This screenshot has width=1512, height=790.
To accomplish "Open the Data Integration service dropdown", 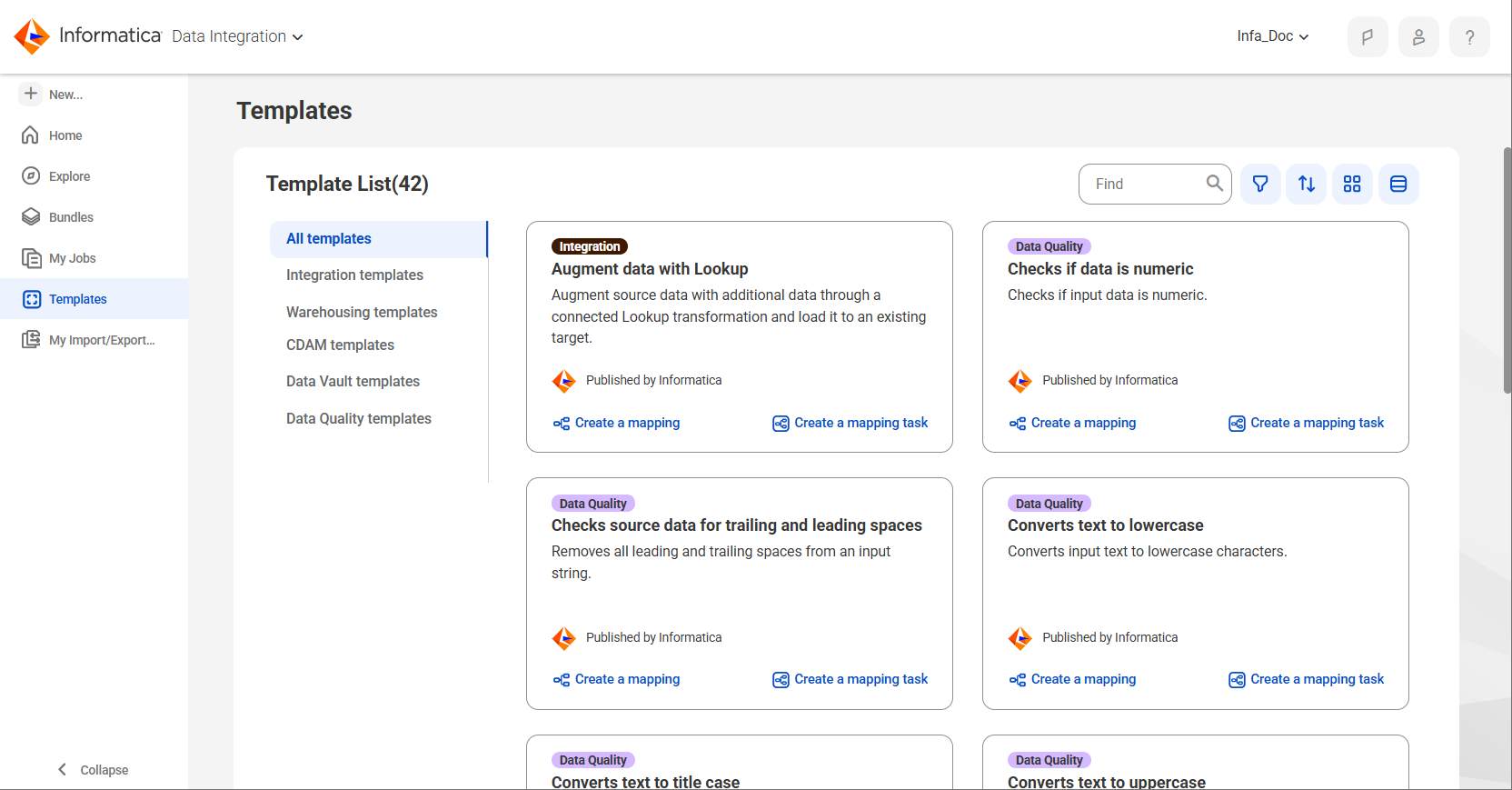I will [x=237, y=36].
